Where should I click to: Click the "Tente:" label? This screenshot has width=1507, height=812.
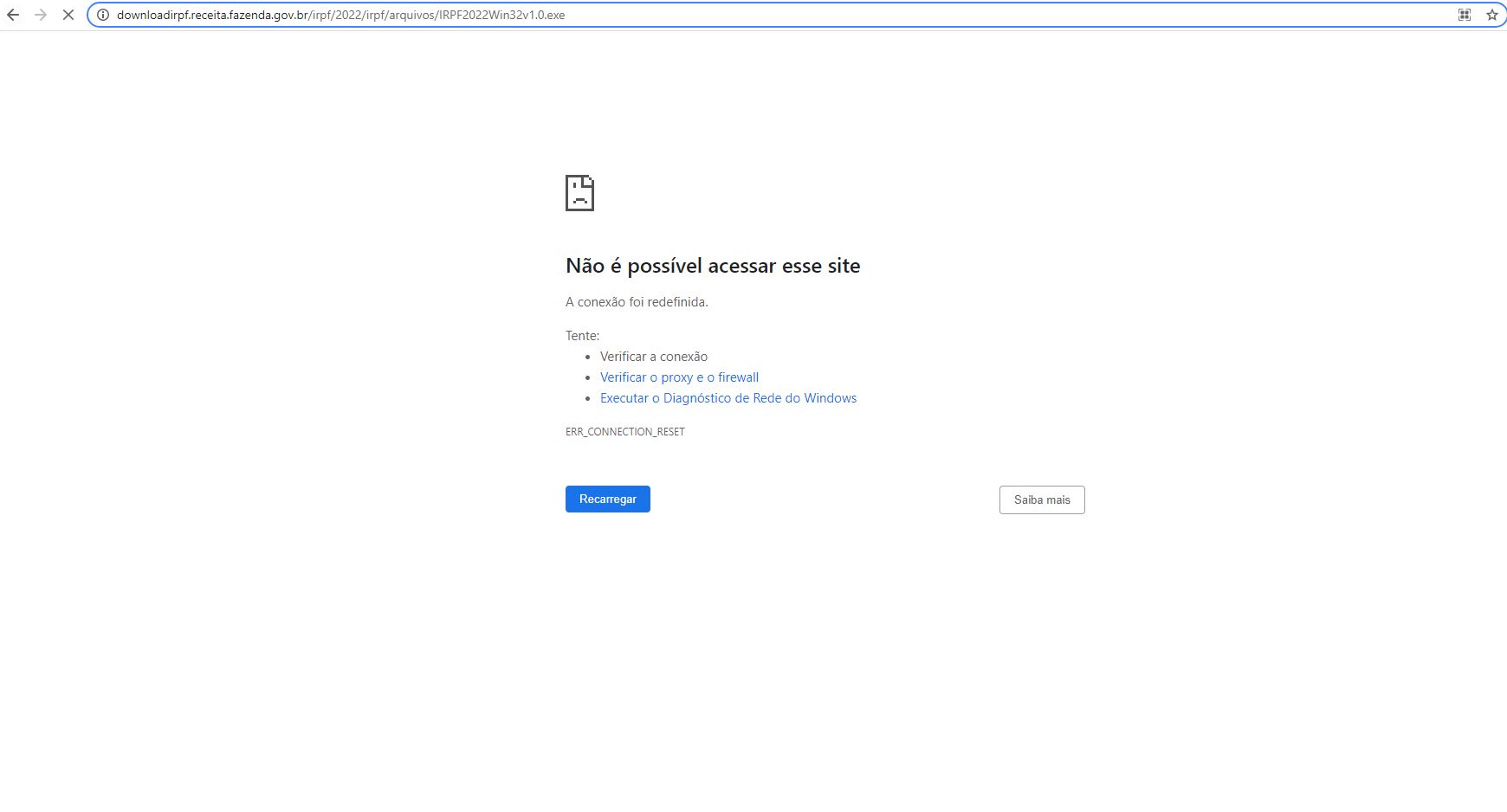click(582, 336)
